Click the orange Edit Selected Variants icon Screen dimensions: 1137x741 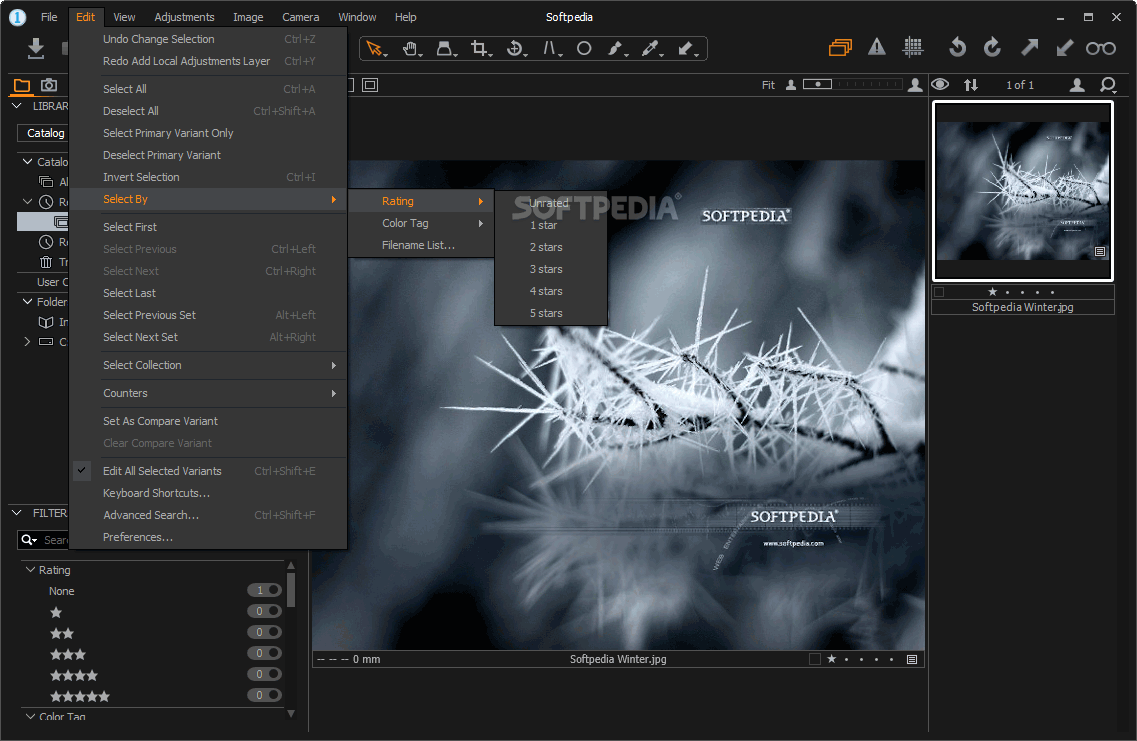pyautogui.click(x=840, y=48)
